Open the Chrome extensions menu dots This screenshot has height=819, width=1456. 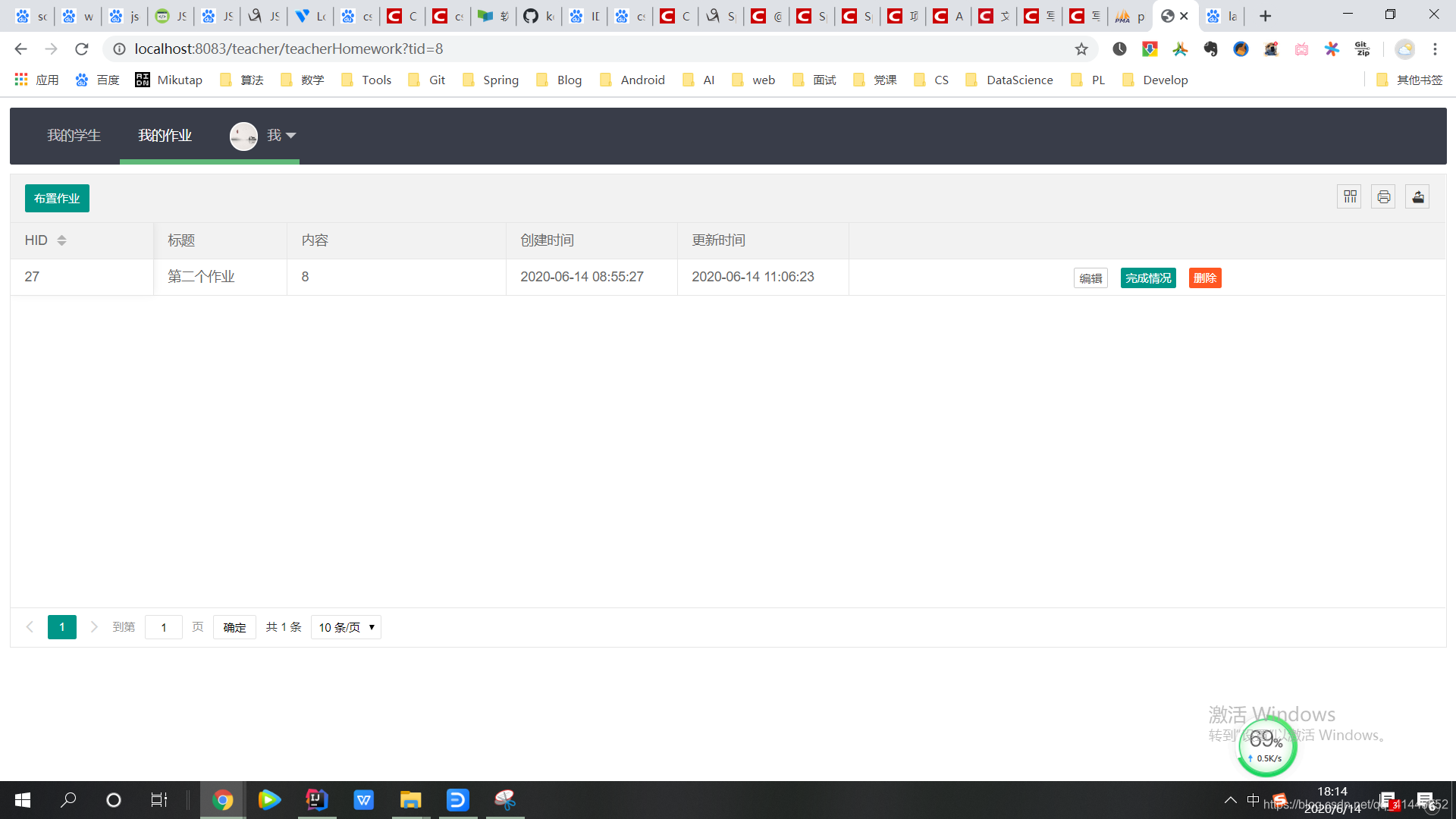click(1435, 49)
